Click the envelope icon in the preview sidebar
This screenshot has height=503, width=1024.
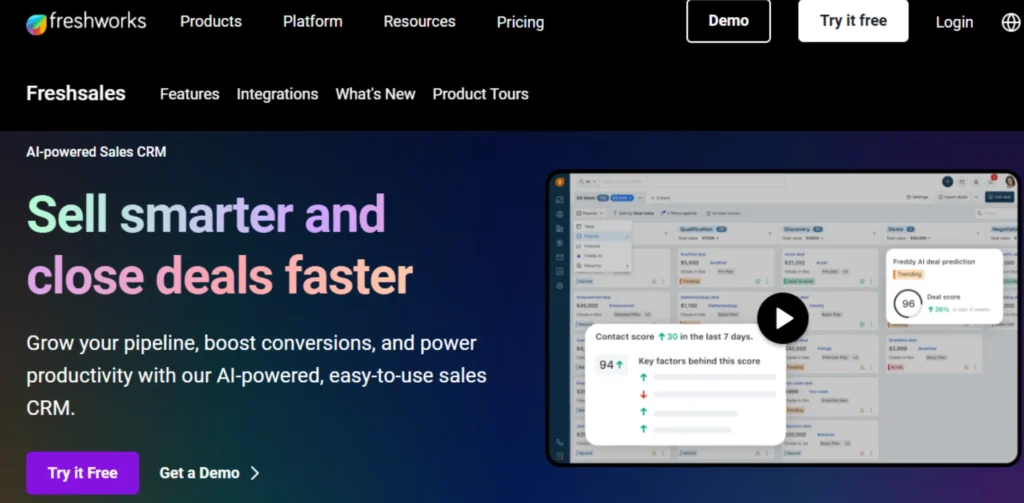coord(560,257)
